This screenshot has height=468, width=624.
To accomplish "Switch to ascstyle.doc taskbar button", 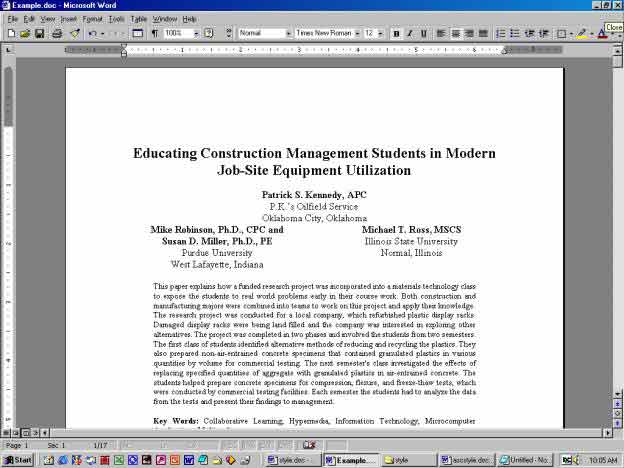I will tap(466, 460).
